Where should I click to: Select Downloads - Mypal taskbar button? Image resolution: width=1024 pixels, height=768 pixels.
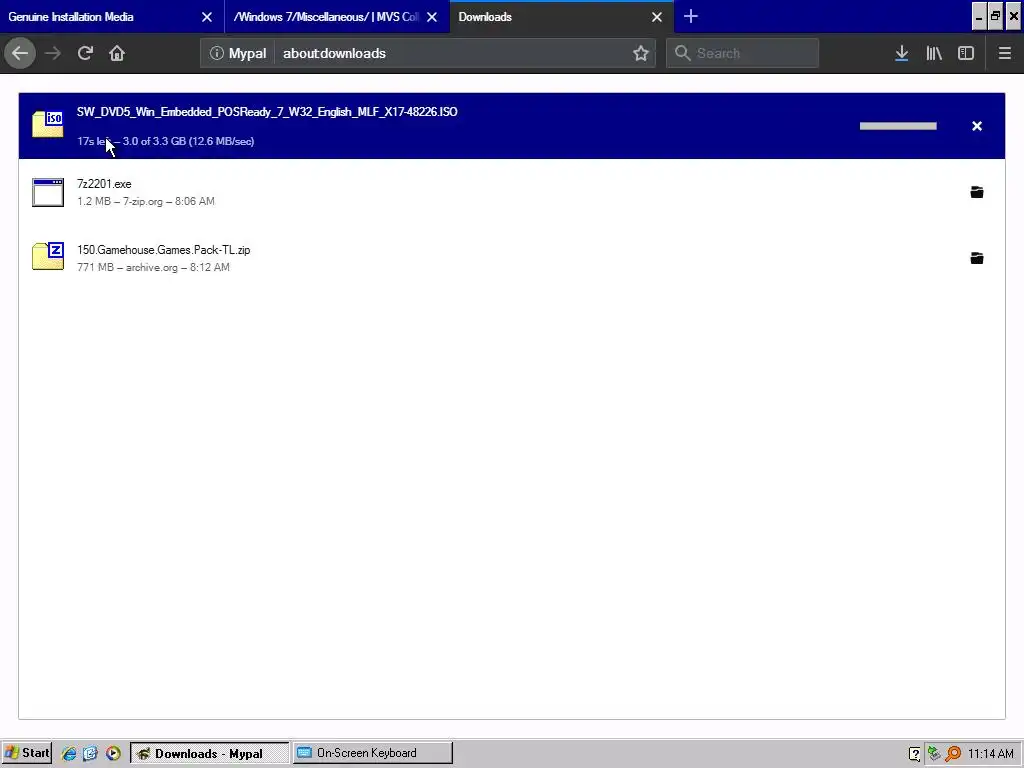coord(210,753)
